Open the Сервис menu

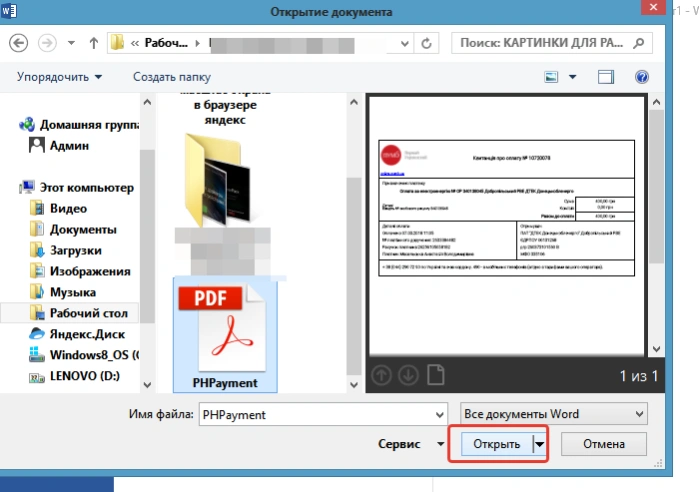click(x=411, y=444)
